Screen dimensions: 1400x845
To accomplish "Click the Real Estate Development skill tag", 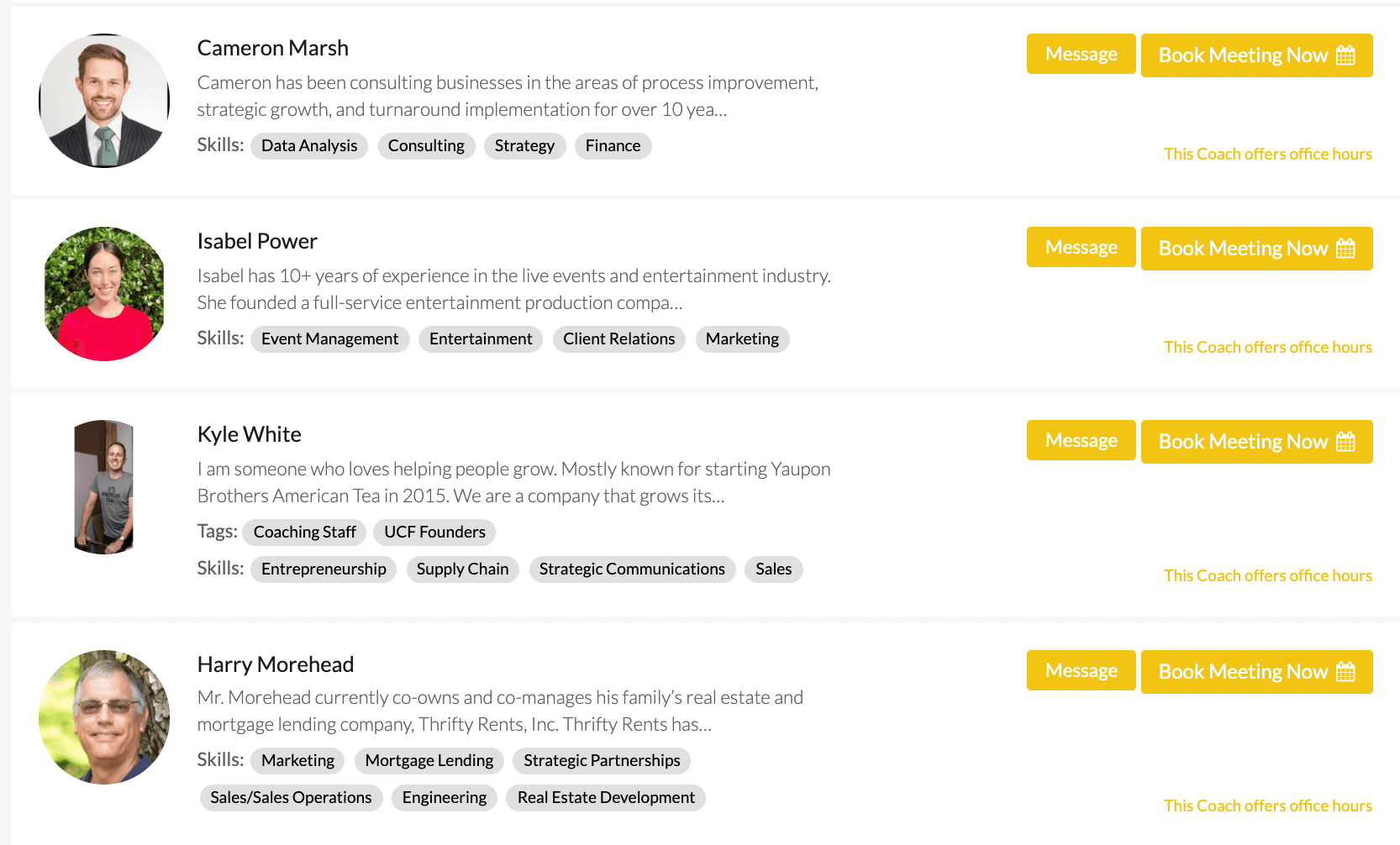I will click(x=606, y=798).
